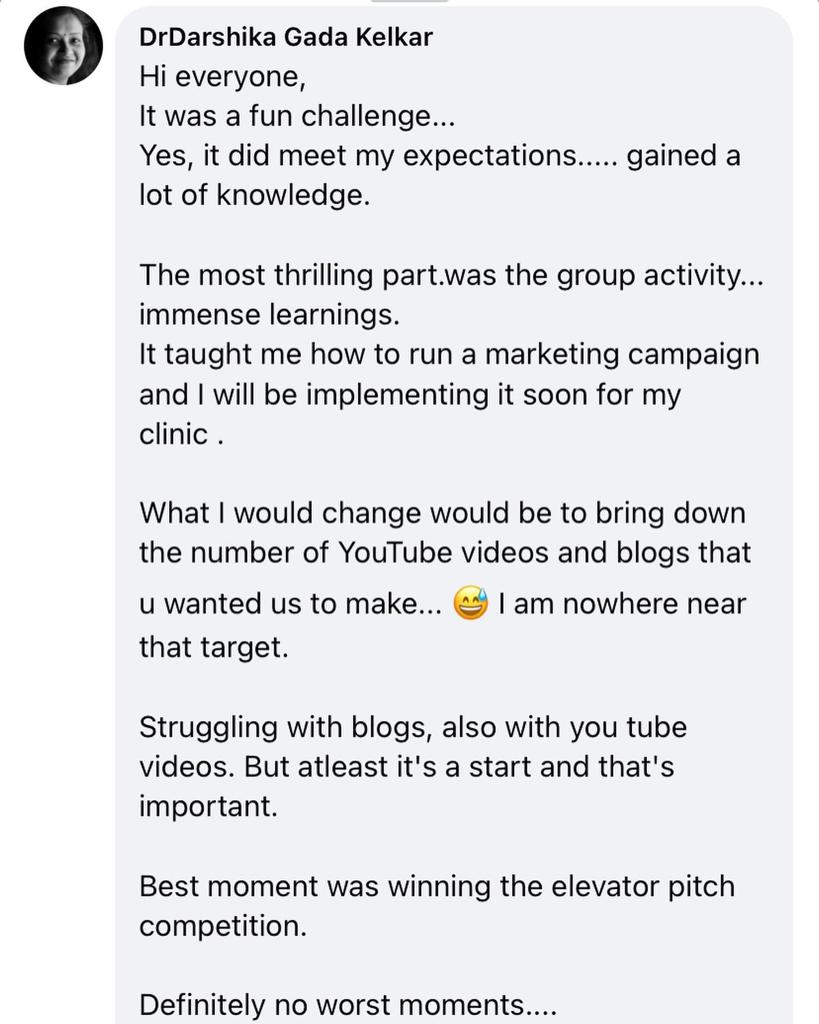
Task: Click the line "It was a fun challenge..."
Action: tap(297, 116)
